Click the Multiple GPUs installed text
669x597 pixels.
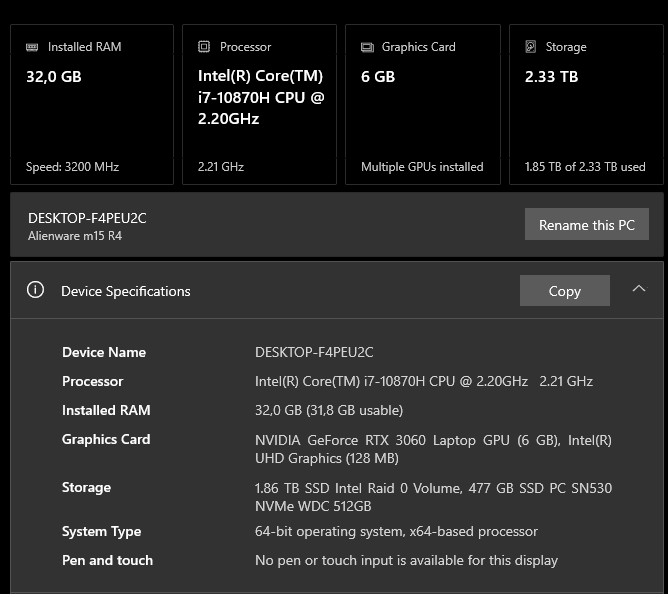point(422,167)
